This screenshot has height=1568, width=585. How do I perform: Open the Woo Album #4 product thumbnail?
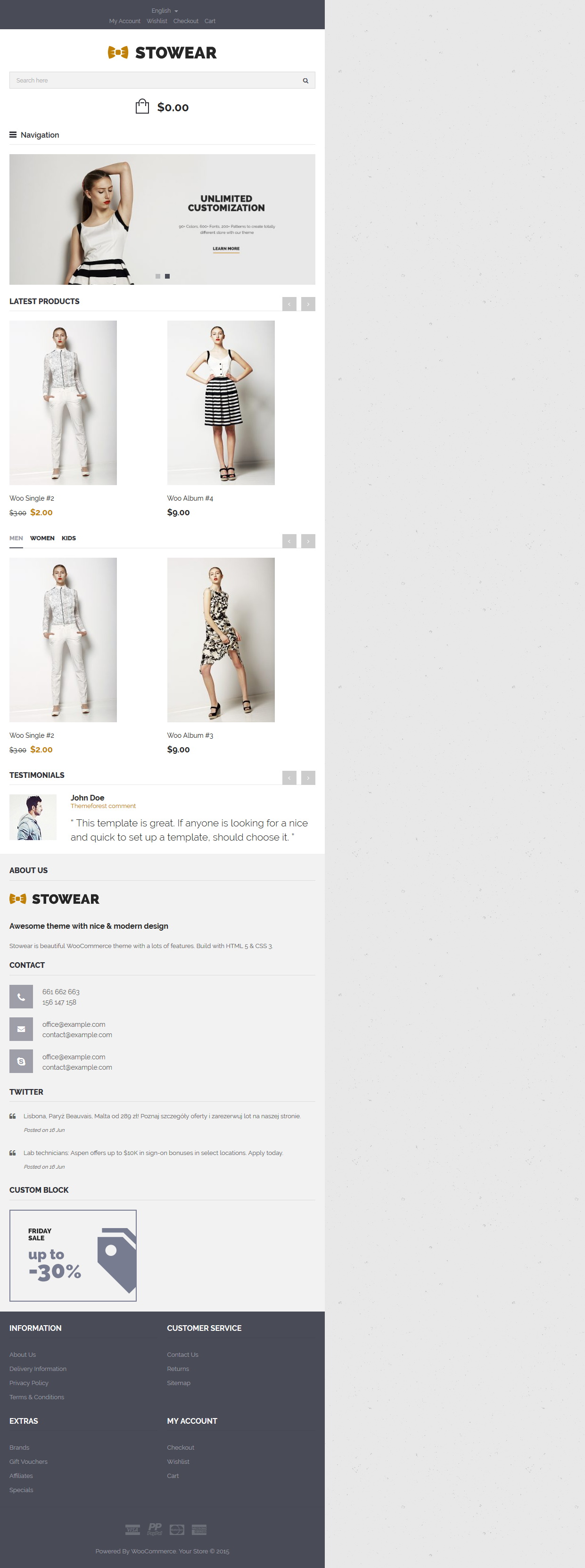point(221,403)
